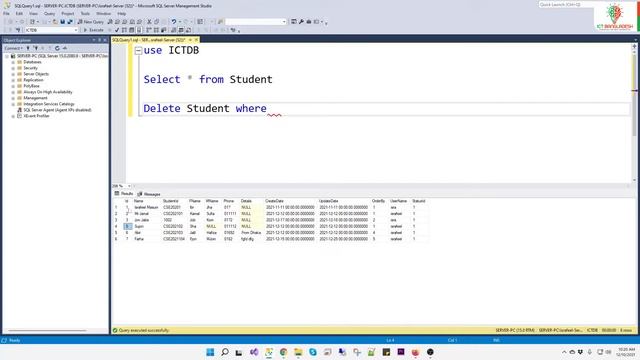Screen dimensions: 640x360
Task: Open the View menu
Action: point(33,13)
